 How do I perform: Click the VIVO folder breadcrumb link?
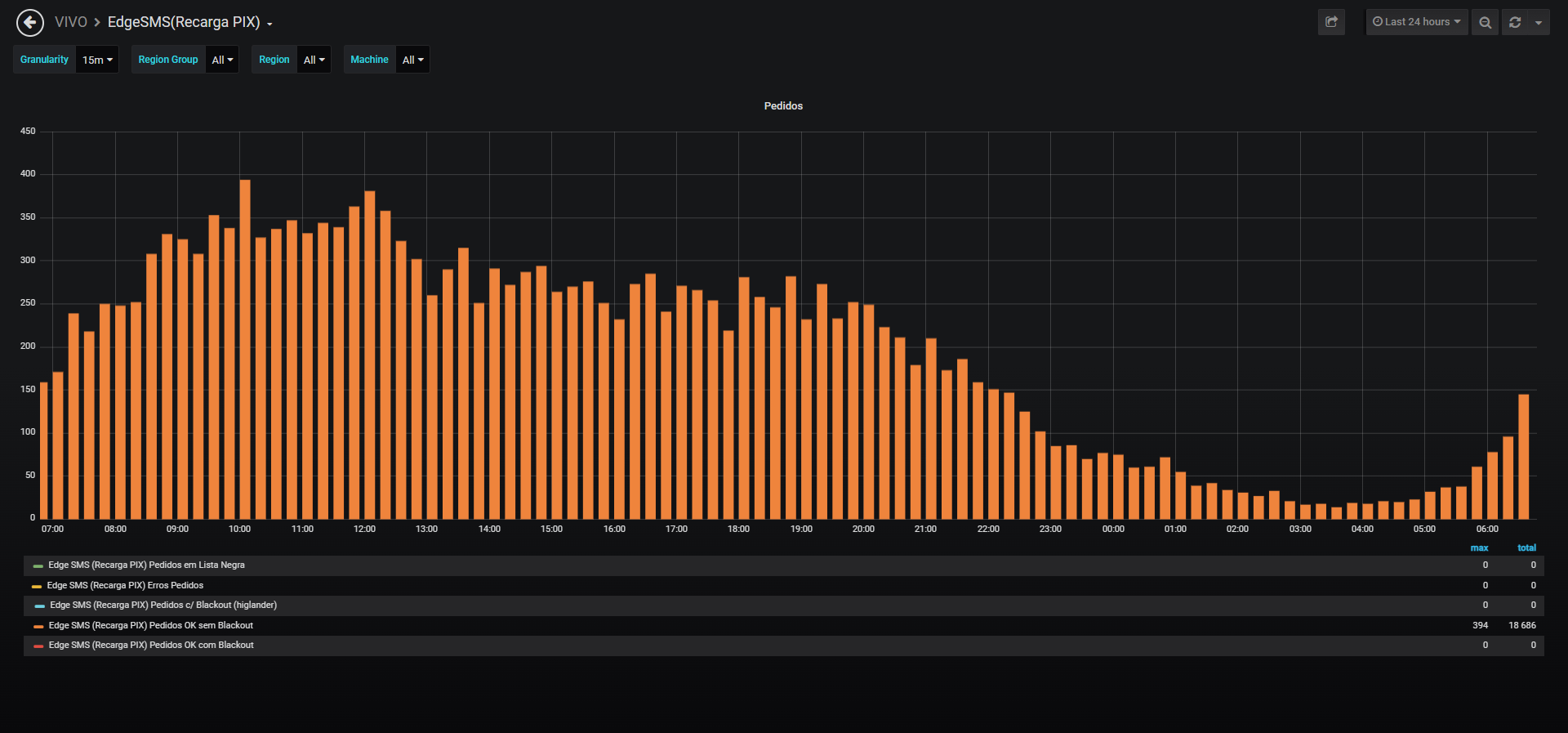70,22
